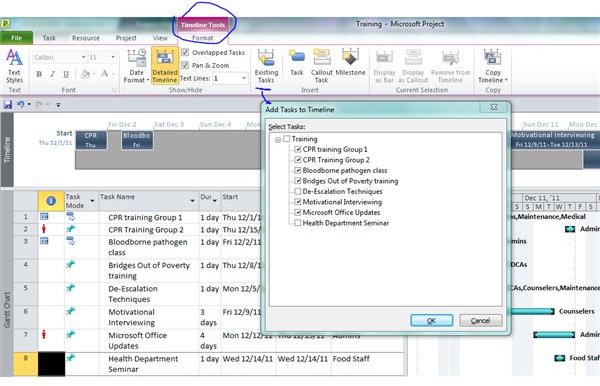Undo the last action
The width and height of the screenshot is (600, 386).
point(20,104)
